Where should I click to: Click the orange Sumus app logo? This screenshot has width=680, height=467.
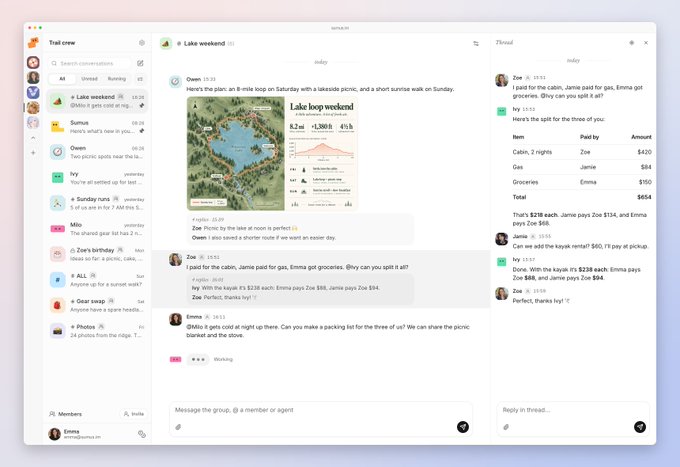(x=33, y=42)
